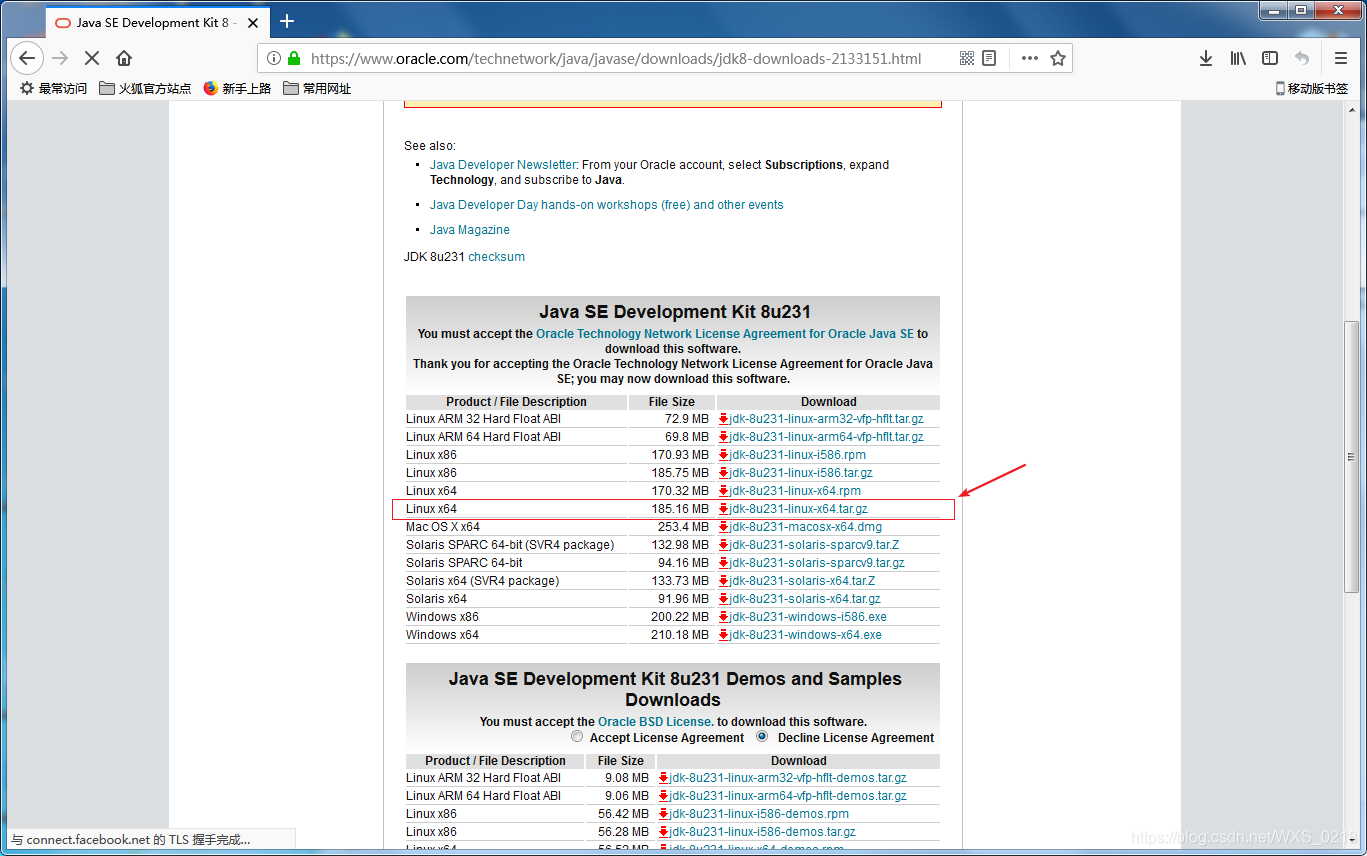Open the 火狐官方站点 bookmark folder
Image resolution: width=1367 pixels, height=856 pixels.
point(146,88)
